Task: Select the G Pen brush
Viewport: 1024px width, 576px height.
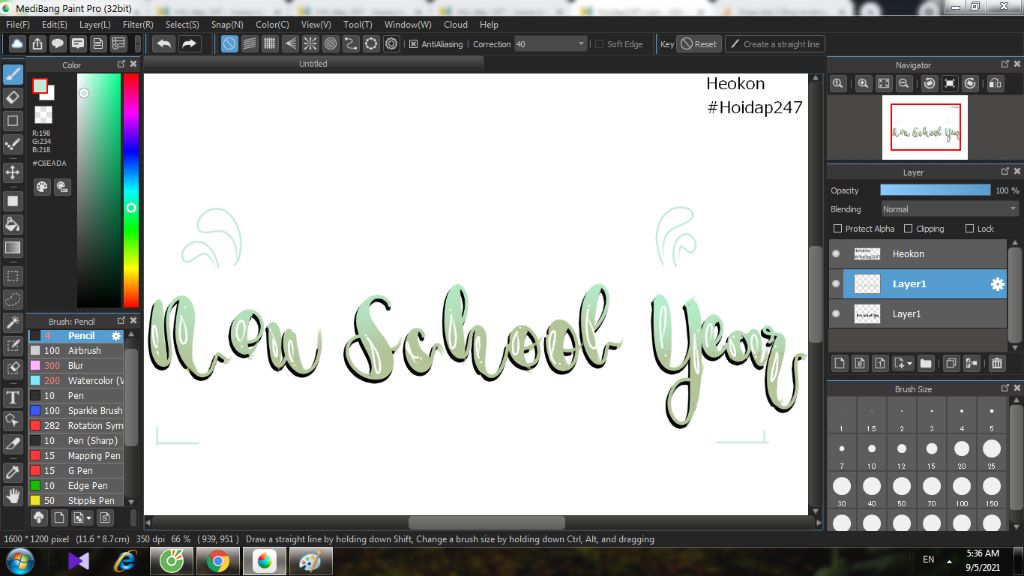Action: [x=77, y=471]
